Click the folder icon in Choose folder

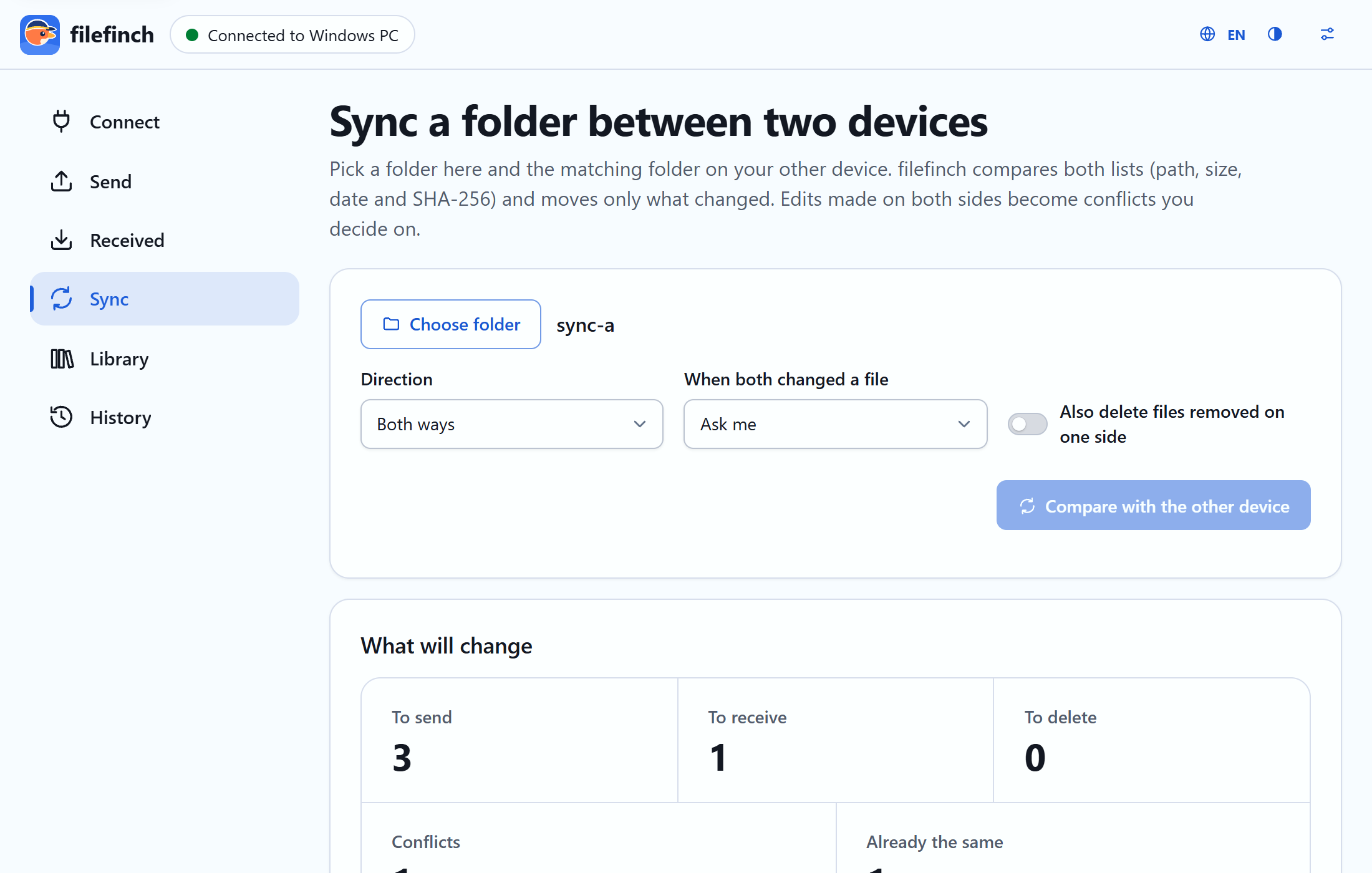click(x=391, y=324)
